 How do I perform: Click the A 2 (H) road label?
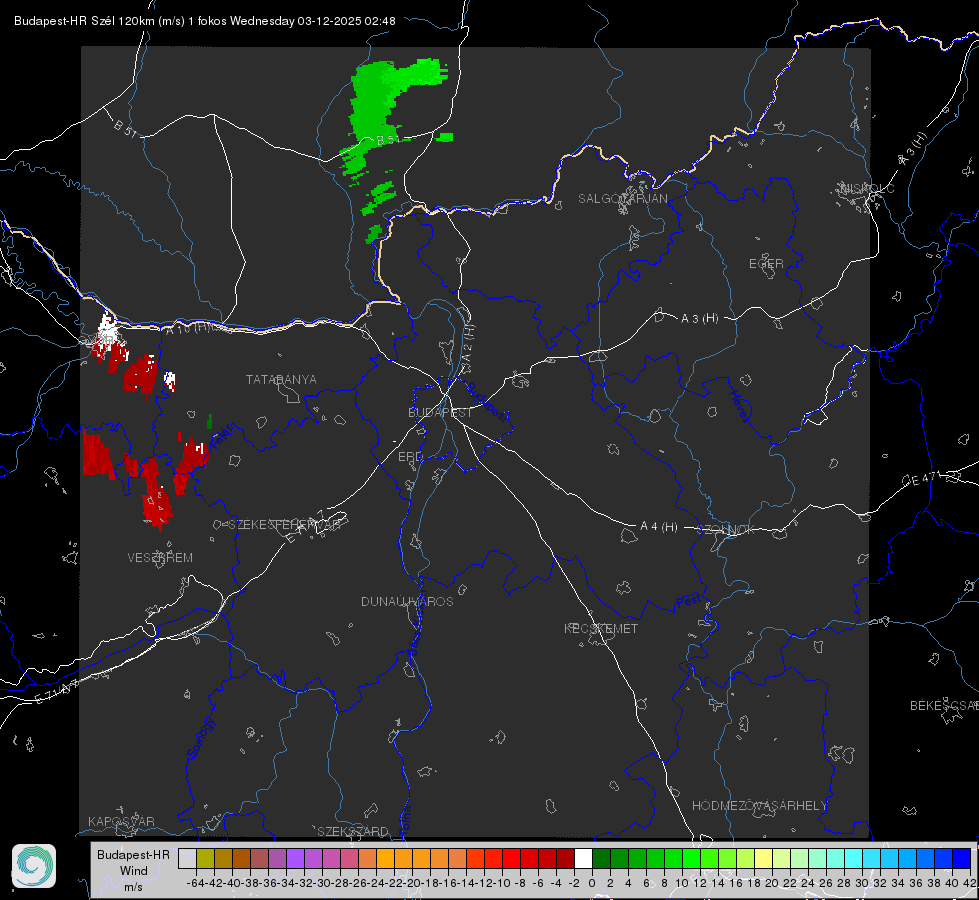(468, 342)
